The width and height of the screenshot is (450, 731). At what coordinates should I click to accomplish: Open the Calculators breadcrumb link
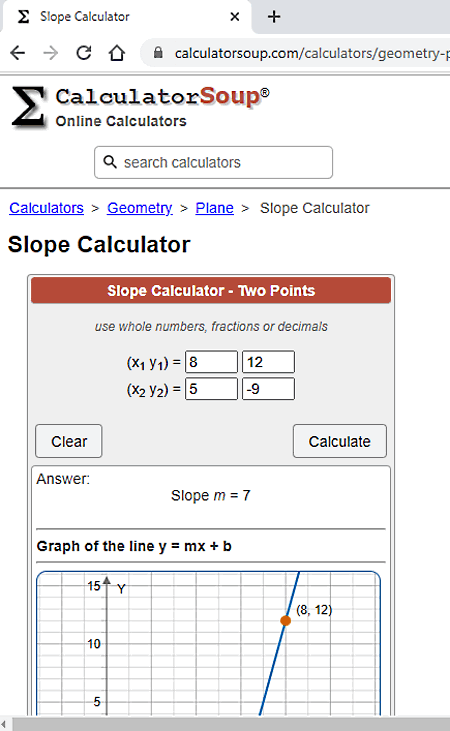pos(46,208)
